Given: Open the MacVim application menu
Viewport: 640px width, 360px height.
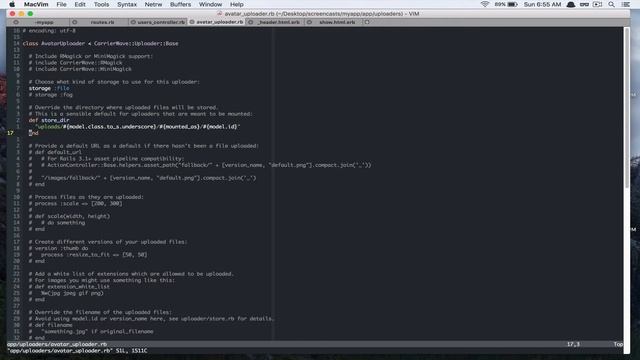Looking at the screenshot, I should (36, 4).
